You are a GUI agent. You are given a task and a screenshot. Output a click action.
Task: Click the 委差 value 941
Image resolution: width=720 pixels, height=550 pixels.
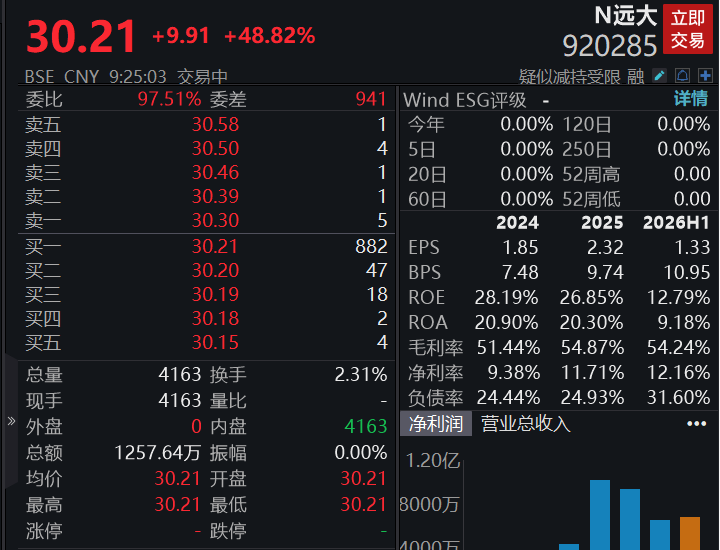click(x=371, y=99)
